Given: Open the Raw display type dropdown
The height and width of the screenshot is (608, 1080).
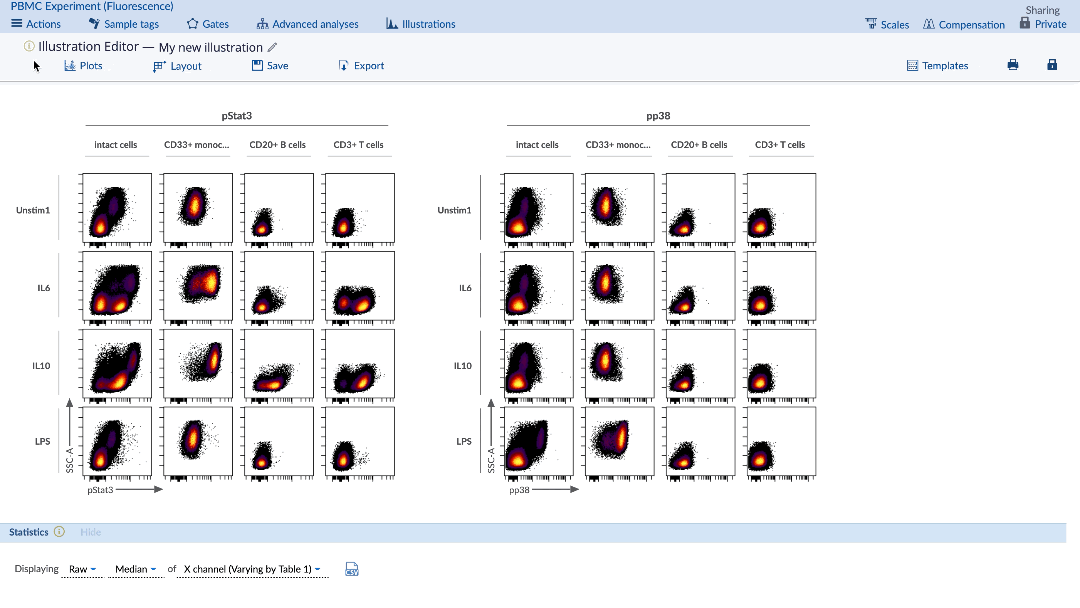Looking at the screenshot, I should [x=82, y=569].
